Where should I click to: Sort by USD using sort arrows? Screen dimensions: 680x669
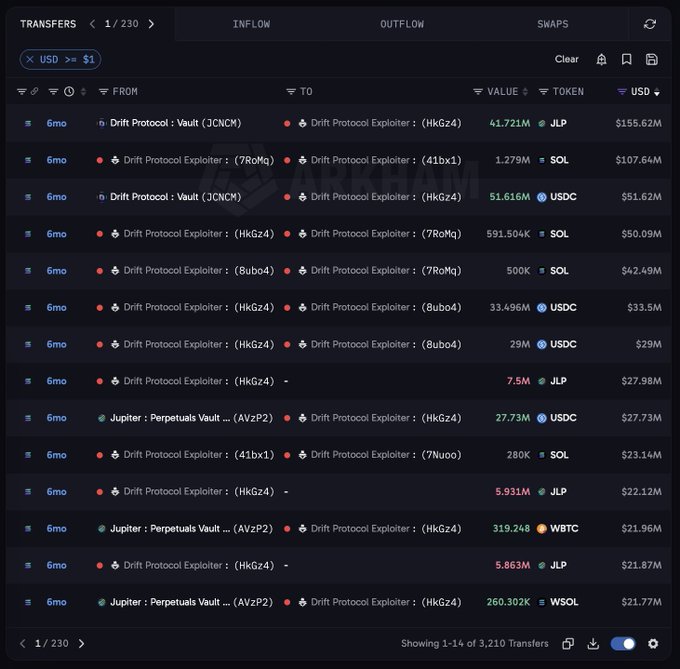tap(657, 91)
